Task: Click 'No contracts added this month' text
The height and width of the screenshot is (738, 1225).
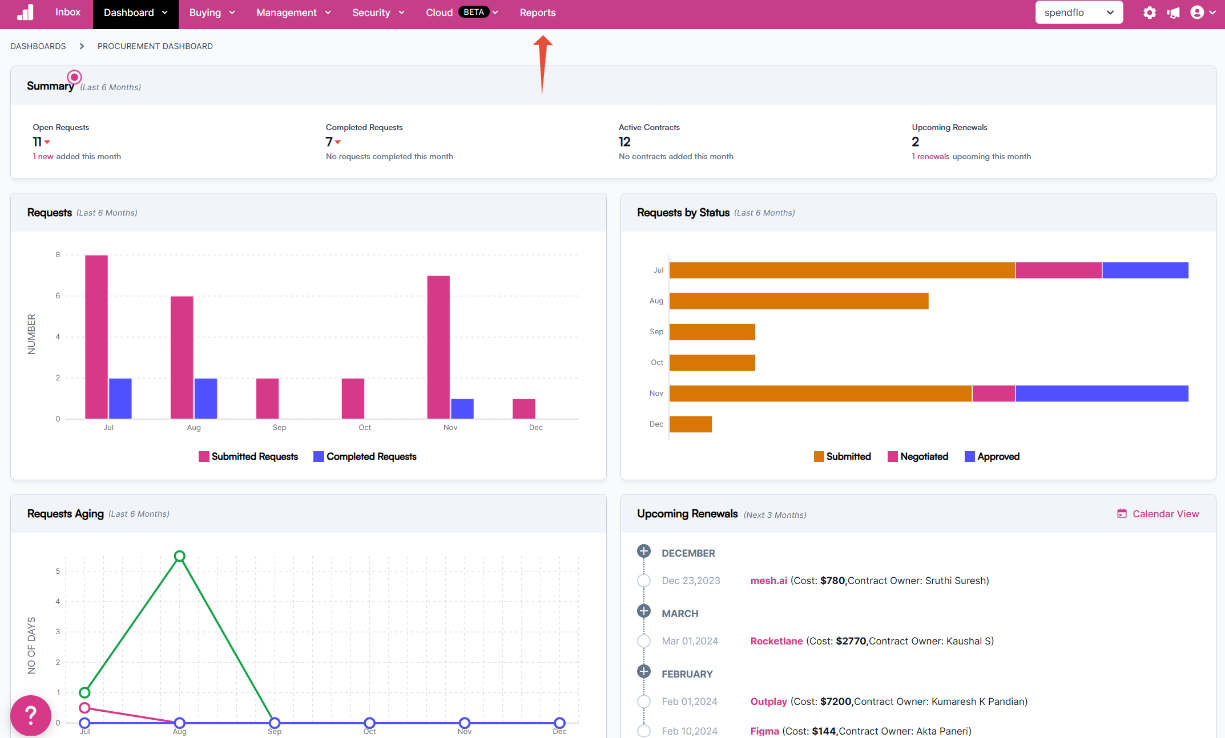Action: [x=676, y=157]
